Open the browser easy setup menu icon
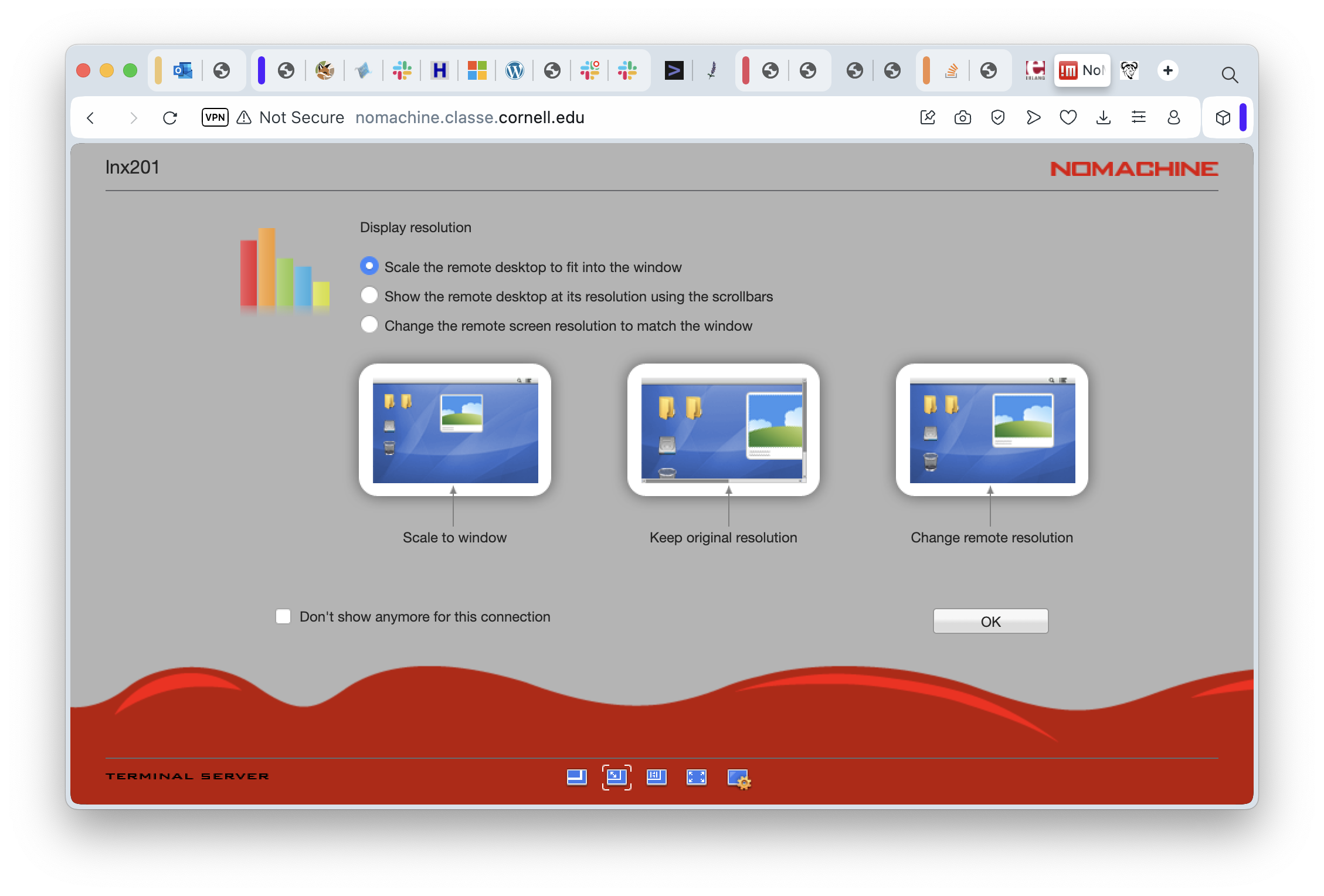This screenshot has width=1324, height=896. pos(1138,118)
